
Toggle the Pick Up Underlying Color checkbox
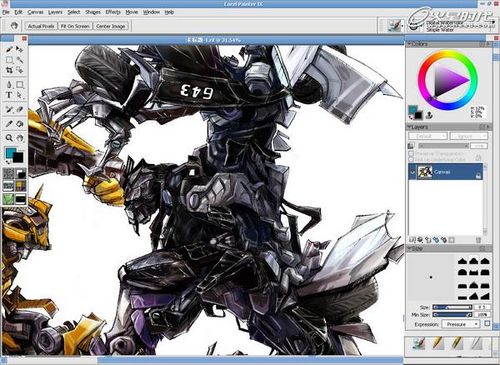coord(411,159)
